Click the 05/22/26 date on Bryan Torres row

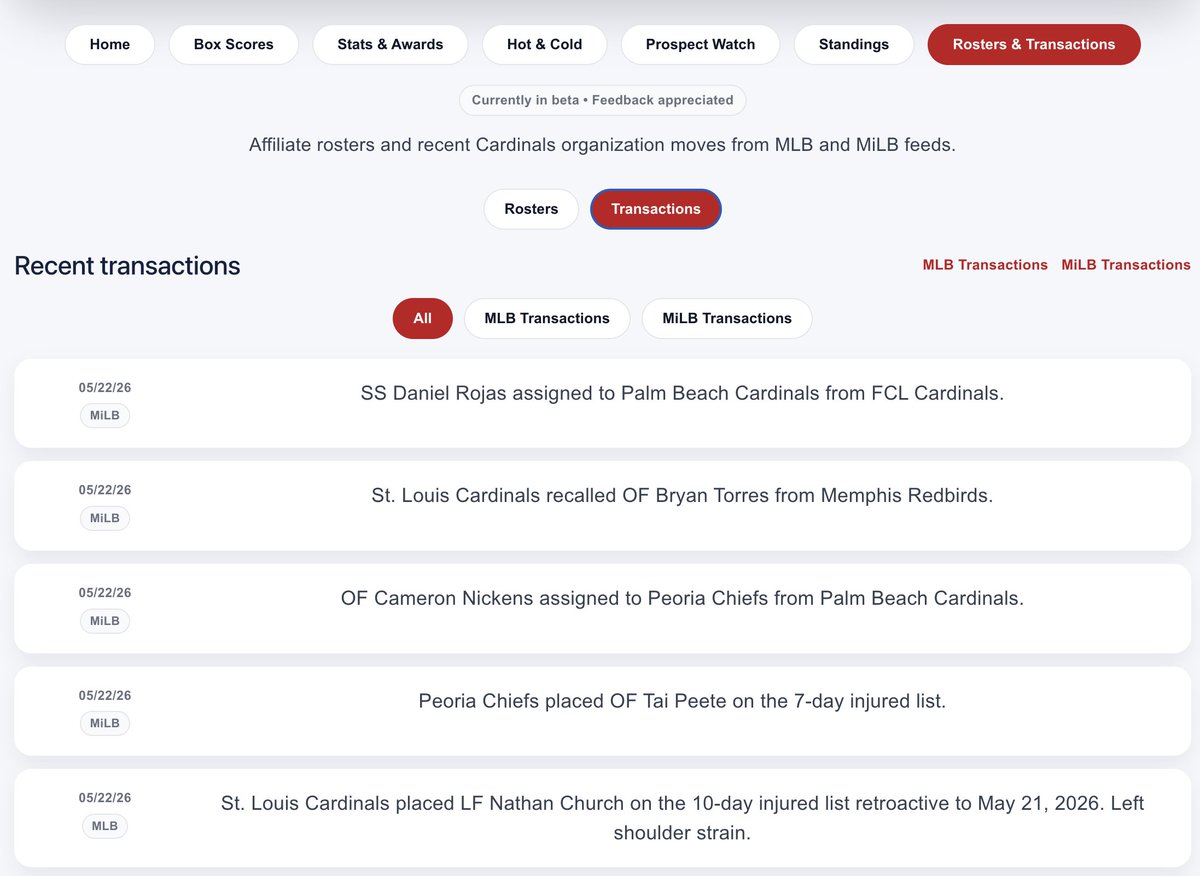[105, 490]
